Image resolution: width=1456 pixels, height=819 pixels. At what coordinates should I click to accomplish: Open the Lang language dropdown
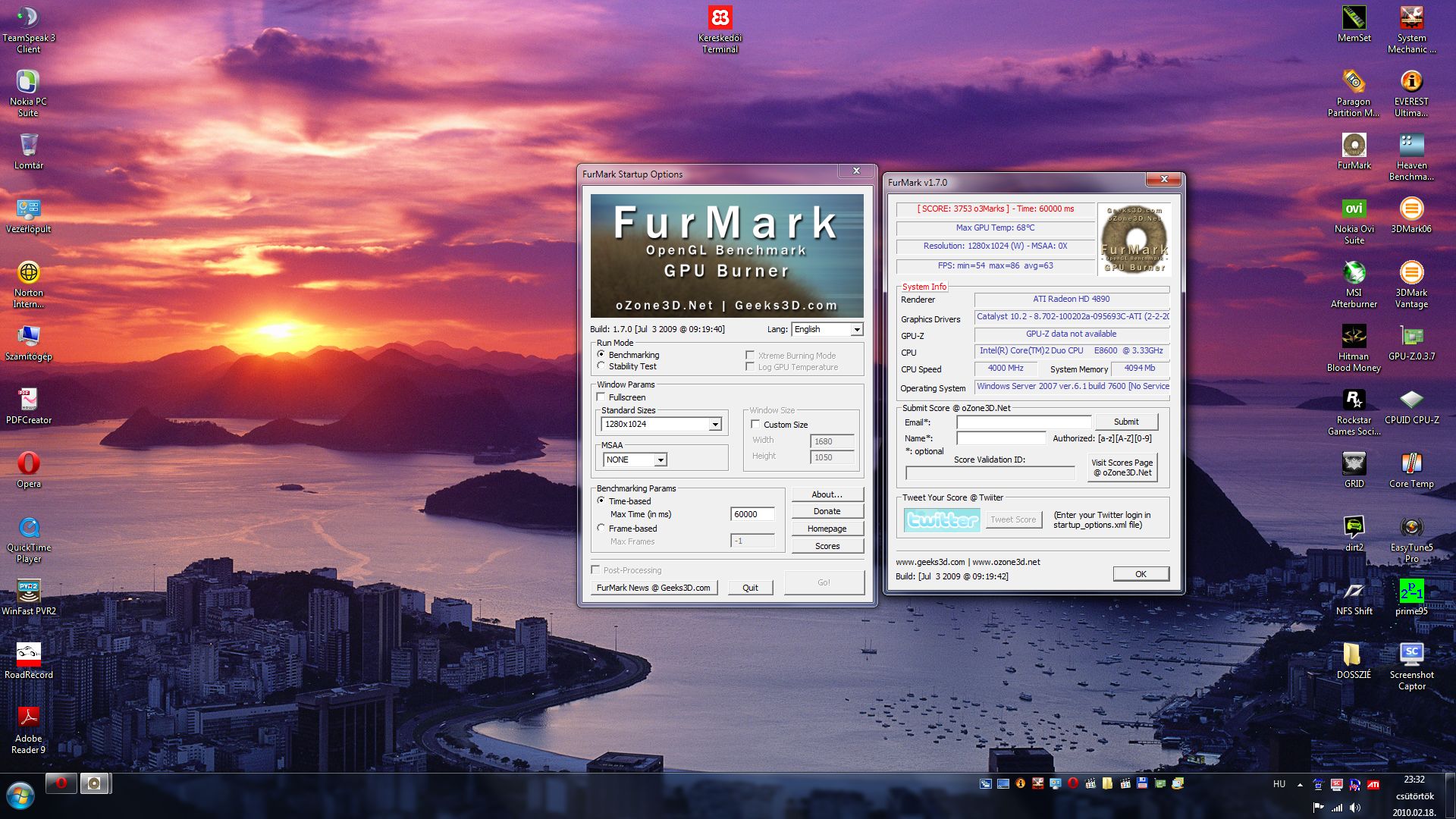tap(827, 329)
